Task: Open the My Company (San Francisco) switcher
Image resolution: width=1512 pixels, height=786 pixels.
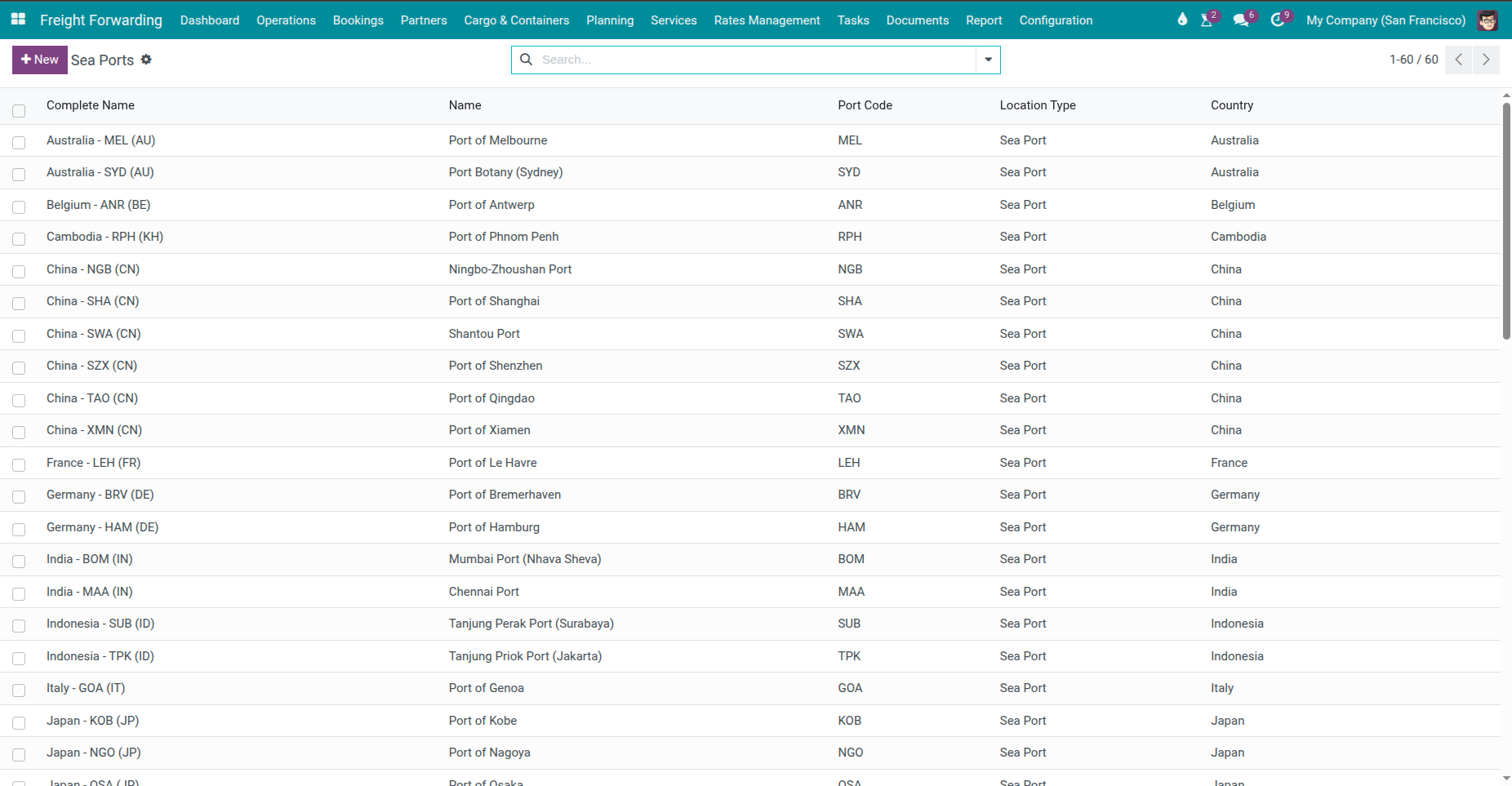Action: tap(1385, 20)
